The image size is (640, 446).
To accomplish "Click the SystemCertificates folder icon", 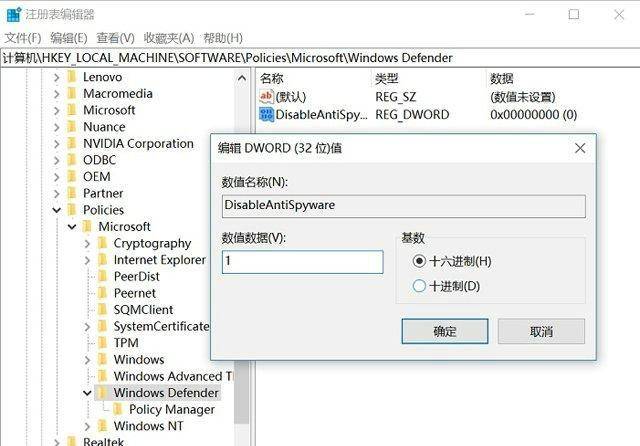I will pyautogui.click(x=102, y=326).
